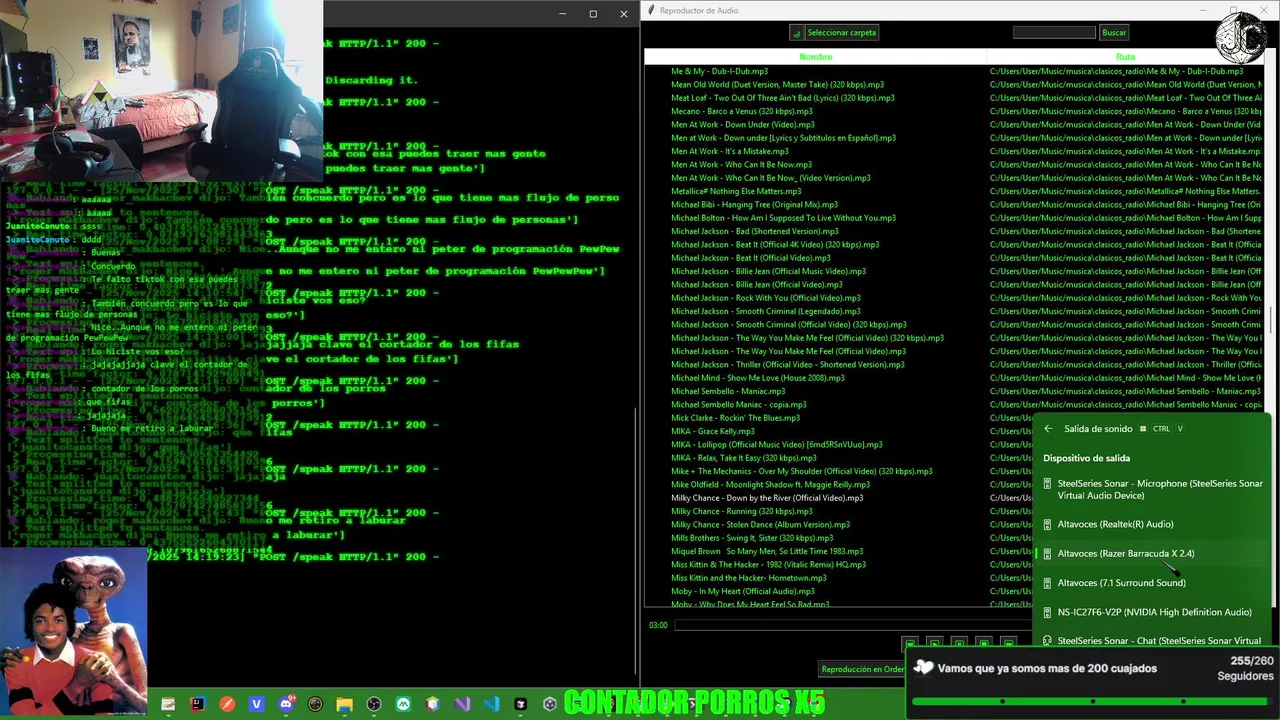Click the previous track playback button

coord(910,643)
